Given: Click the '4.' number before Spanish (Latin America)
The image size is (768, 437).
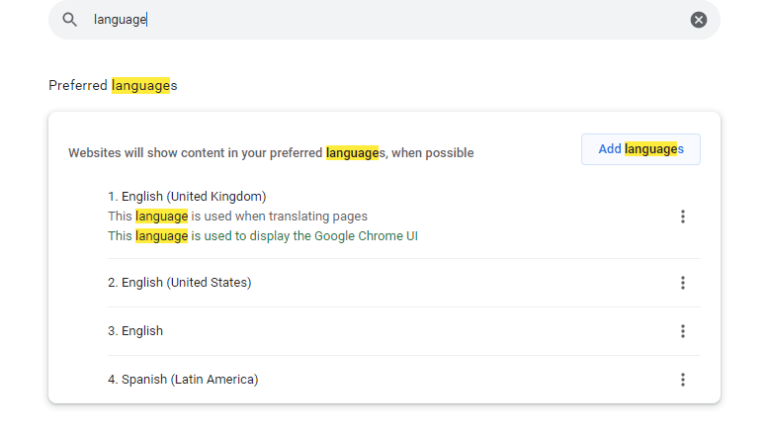Looking at the screenshot, I should pos(113,379).
